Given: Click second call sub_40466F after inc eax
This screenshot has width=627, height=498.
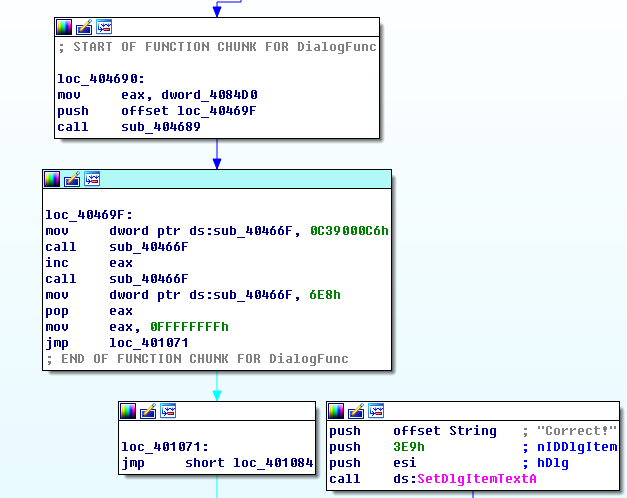Looking at the screenshot, I should 149,279.
